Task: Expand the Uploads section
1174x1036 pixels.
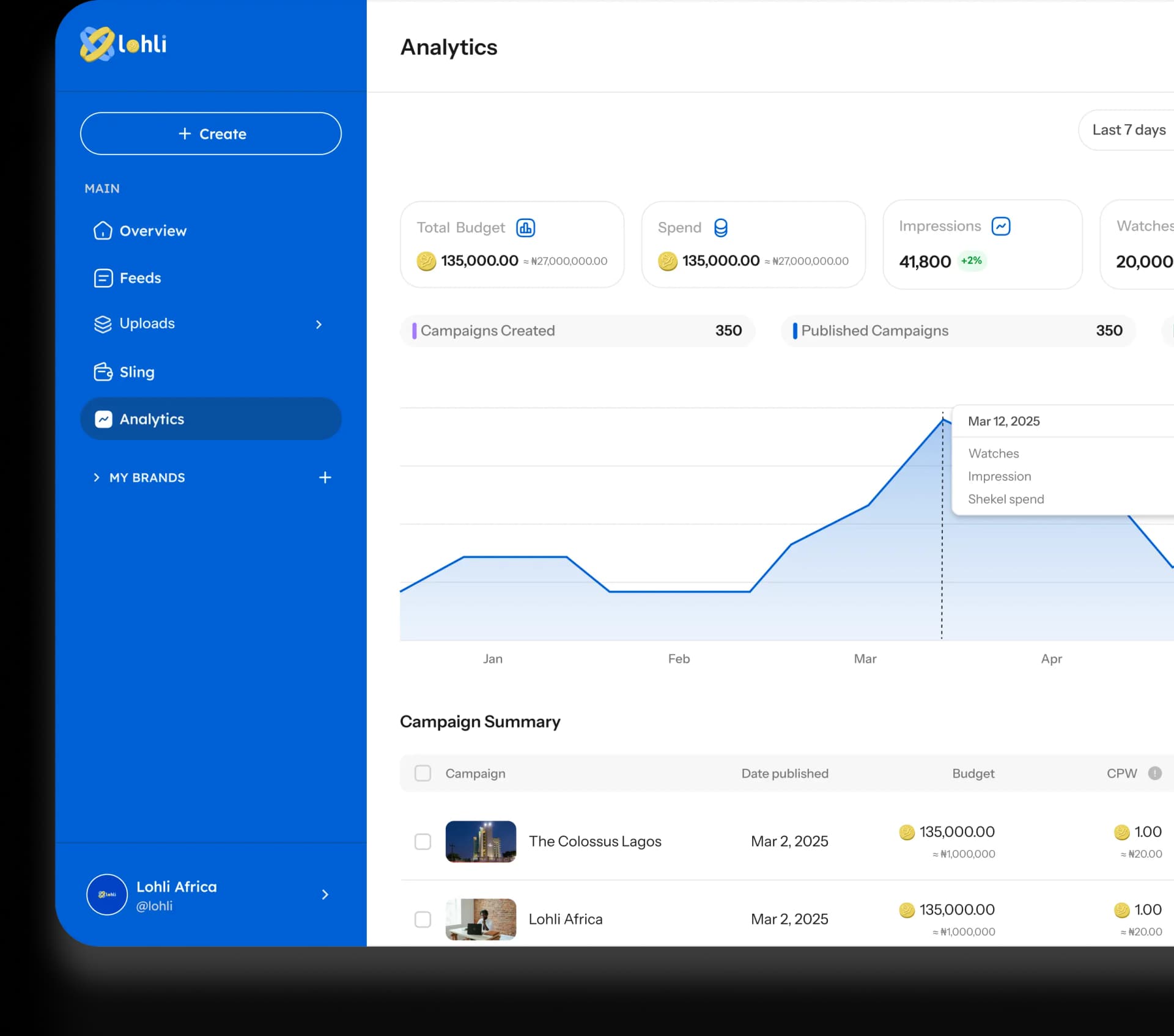Action: tap(319, 325)
